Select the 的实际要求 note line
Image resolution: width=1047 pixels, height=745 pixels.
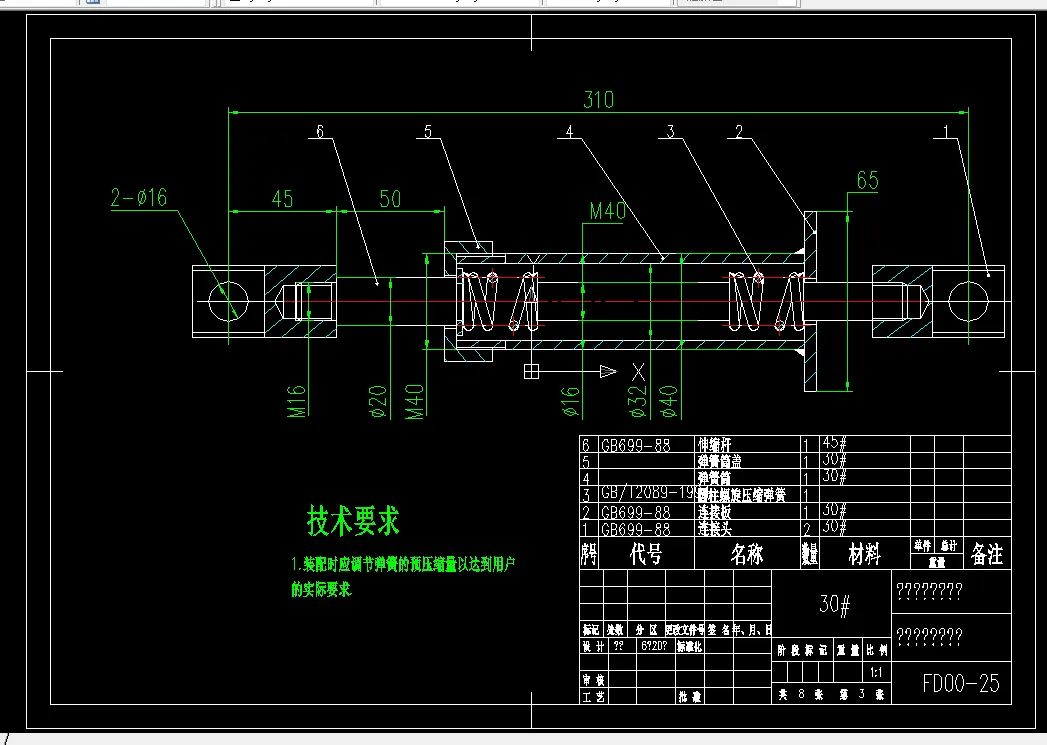pos(321,589)
